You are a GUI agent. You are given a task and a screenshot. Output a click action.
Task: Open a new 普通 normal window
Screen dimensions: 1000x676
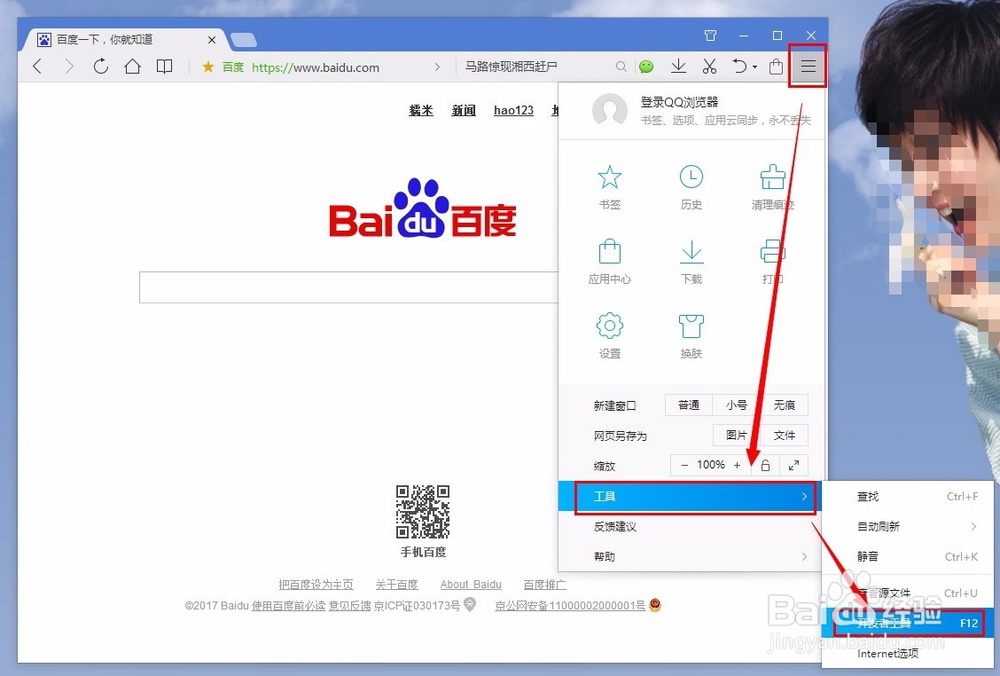[689, 405]
